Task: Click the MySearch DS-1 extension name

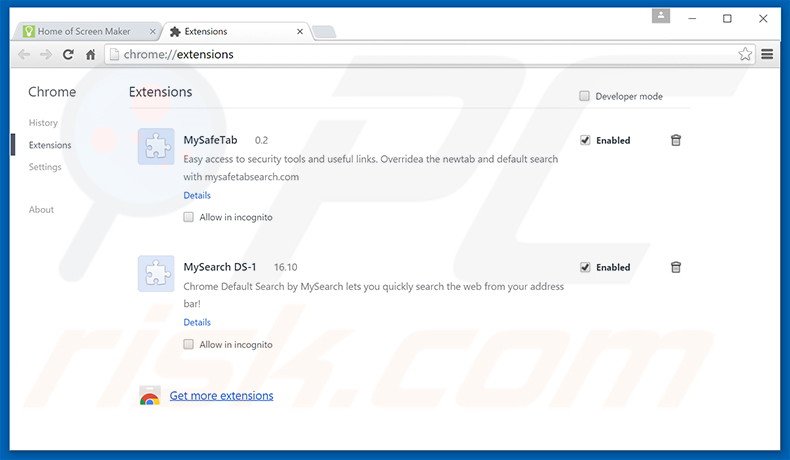Action: click(x=220, y=267)
